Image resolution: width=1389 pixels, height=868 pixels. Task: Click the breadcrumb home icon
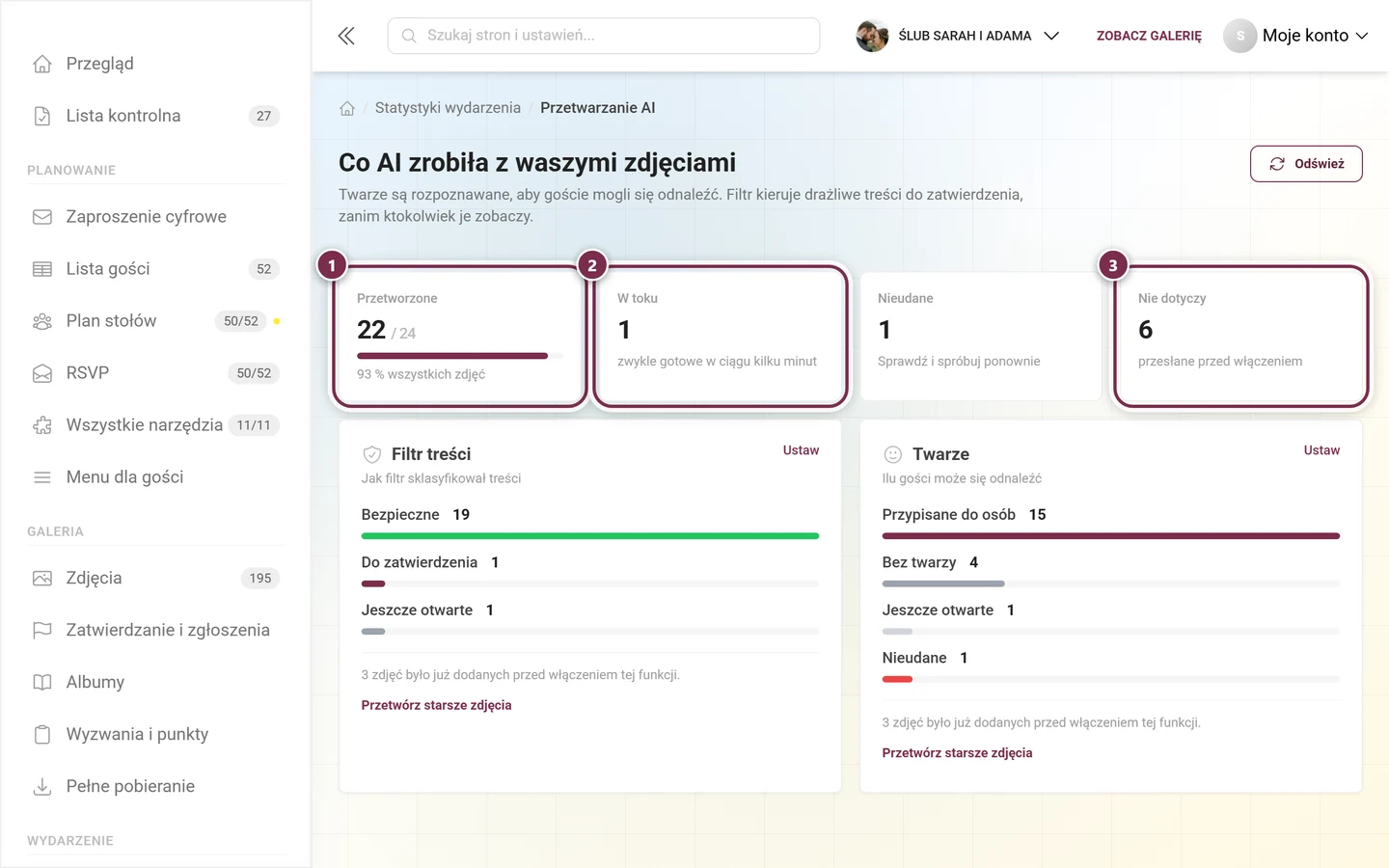[347, 108]
